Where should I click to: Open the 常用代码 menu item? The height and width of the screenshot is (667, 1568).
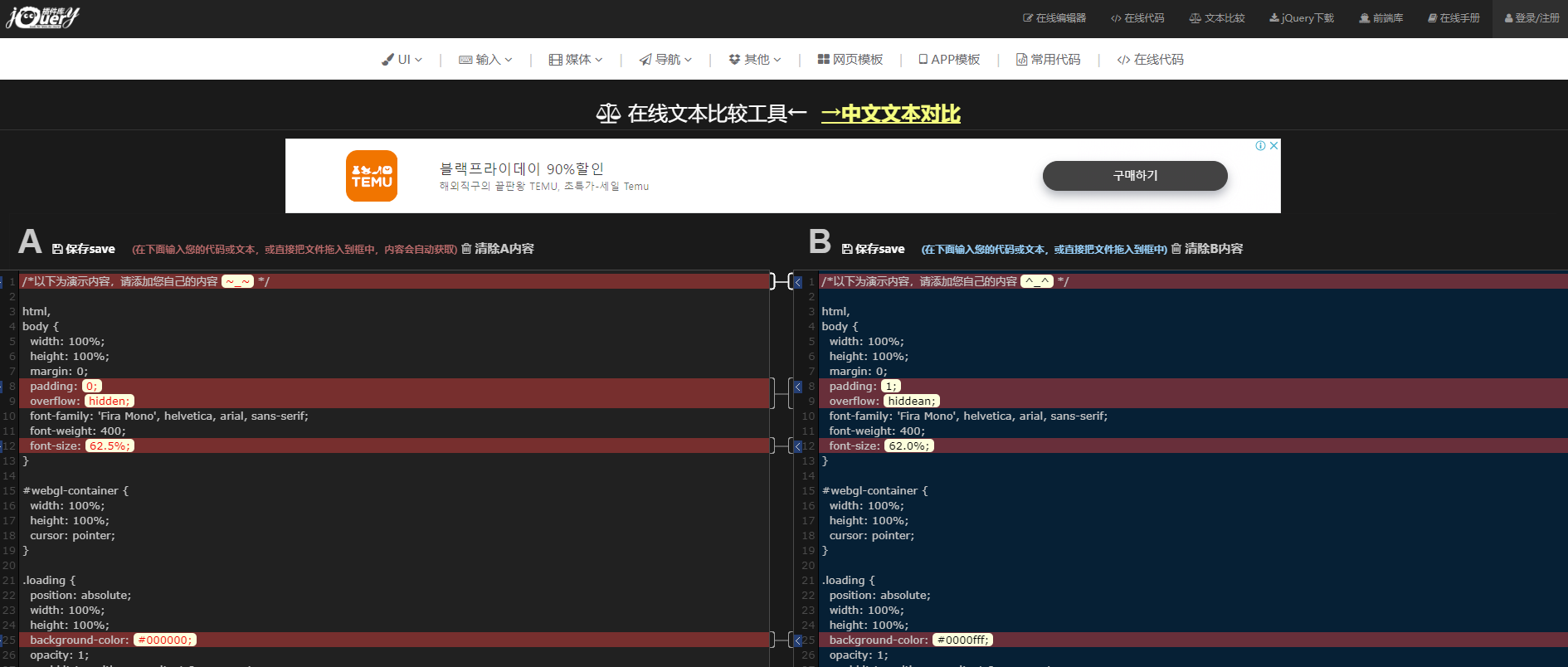[x=1049, y=60]
